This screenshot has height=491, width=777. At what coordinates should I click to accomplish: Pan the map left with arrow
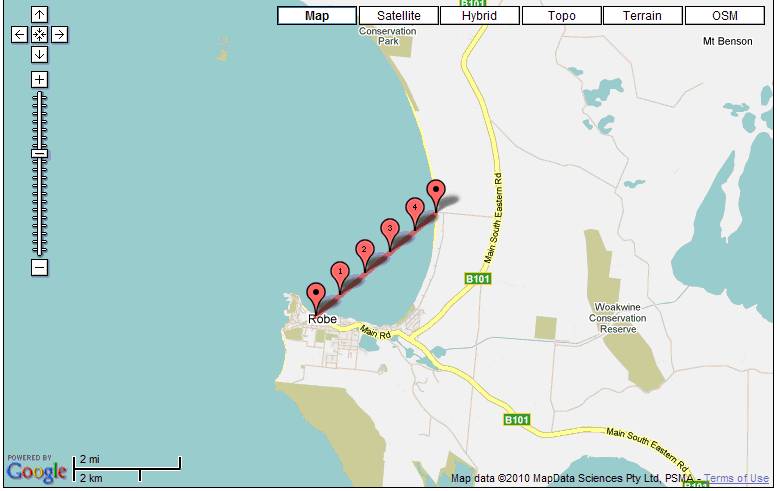click(19, 35)
